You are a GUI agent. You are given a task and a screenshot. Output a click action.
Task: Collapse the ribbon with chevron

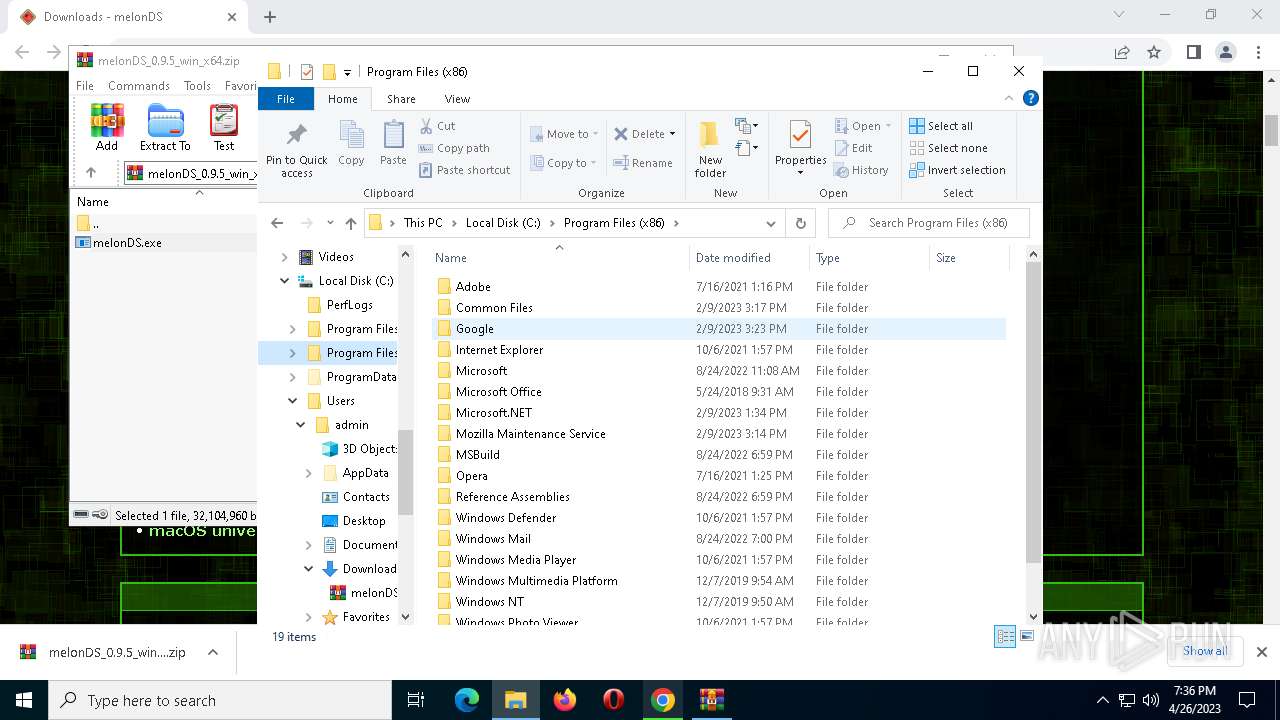coord(1009,98)
